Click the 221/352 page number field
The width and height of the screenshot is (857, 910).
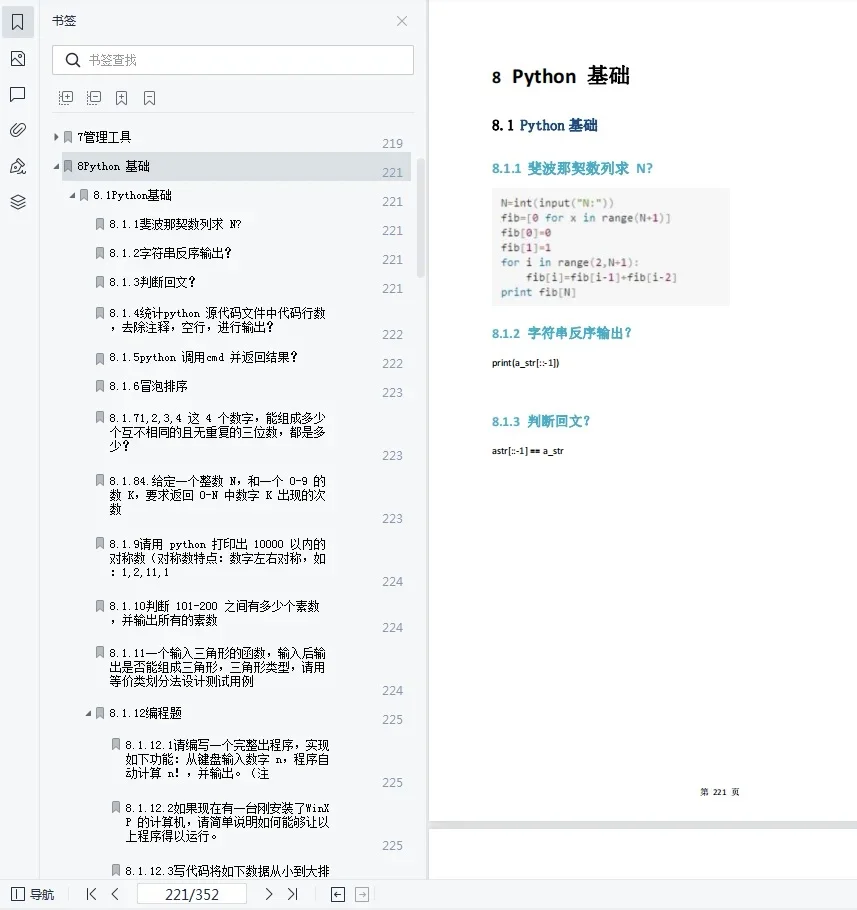pos(193,894)
